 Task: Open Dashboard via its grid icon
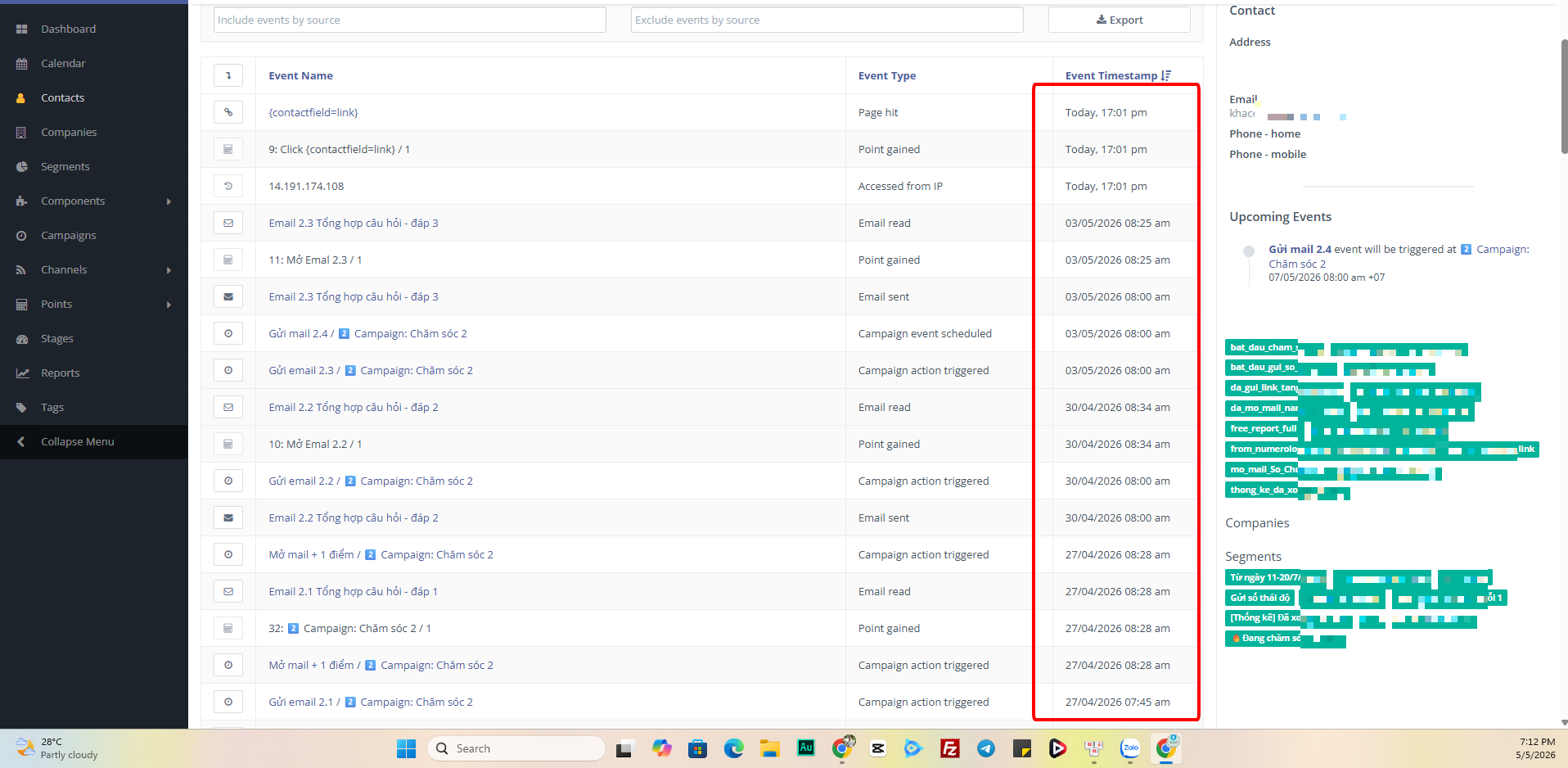[21, 29]
